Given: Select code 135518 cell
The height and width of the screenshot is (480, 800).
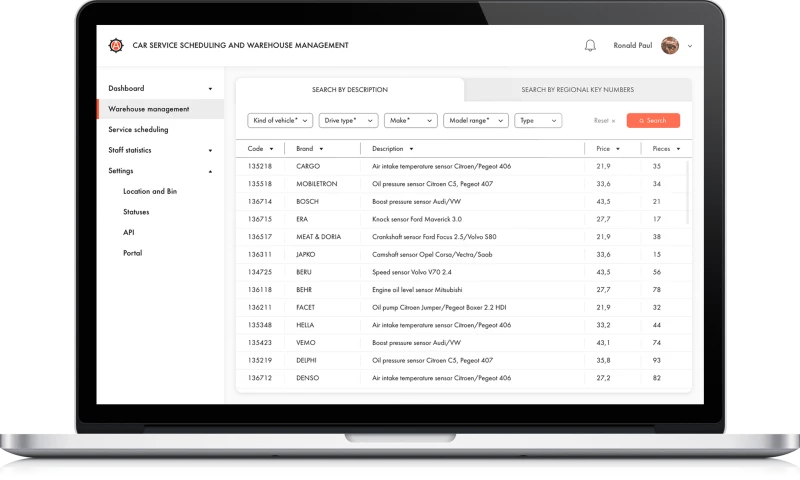Looking at the screenshot, I should [260, 184].
